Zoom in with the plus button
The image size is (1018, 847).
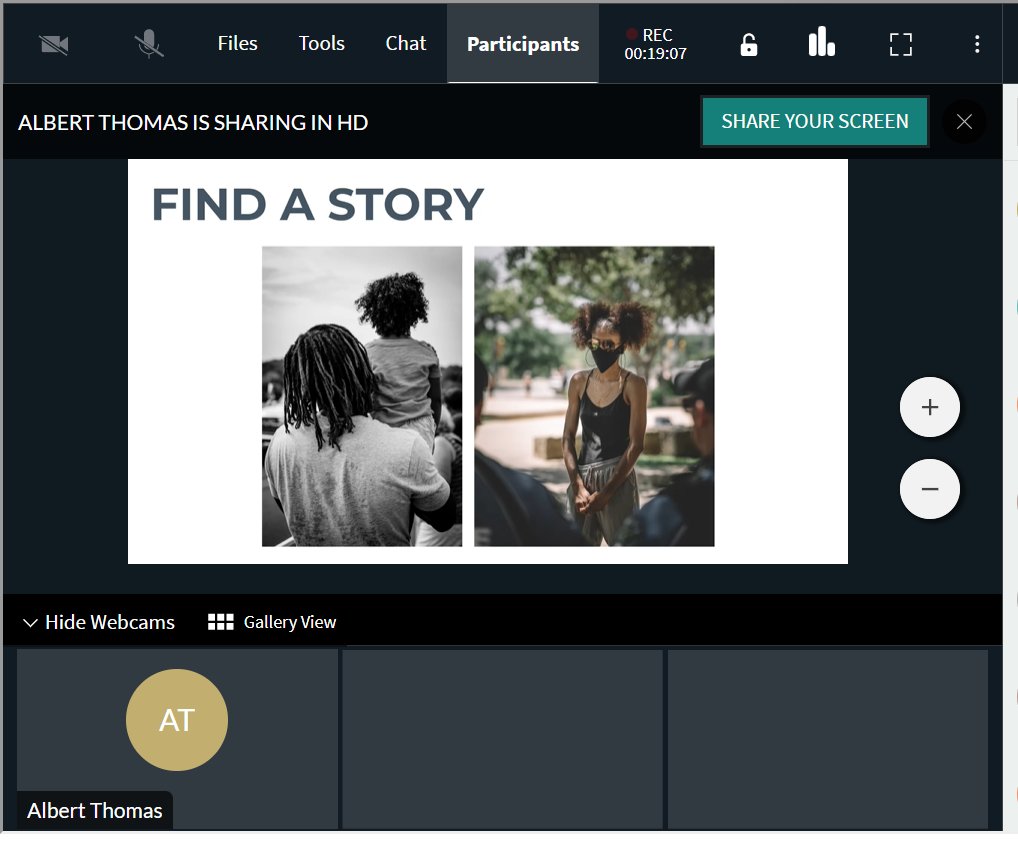pos(930,407)
